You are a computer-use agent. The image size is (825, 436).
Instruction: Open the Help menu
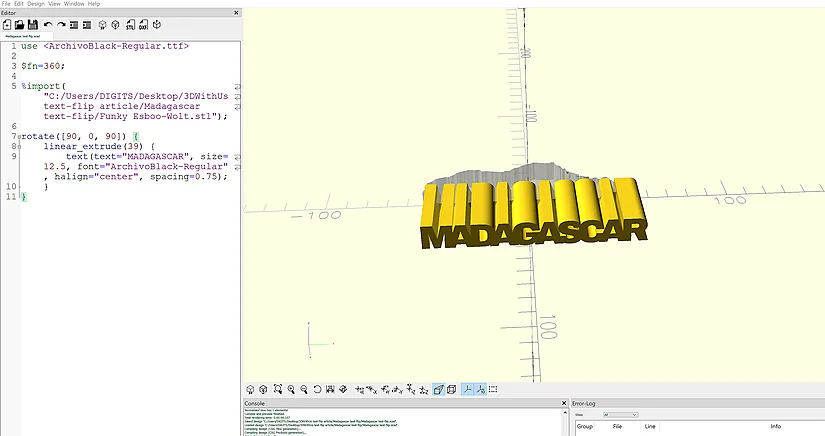point(94,4)
